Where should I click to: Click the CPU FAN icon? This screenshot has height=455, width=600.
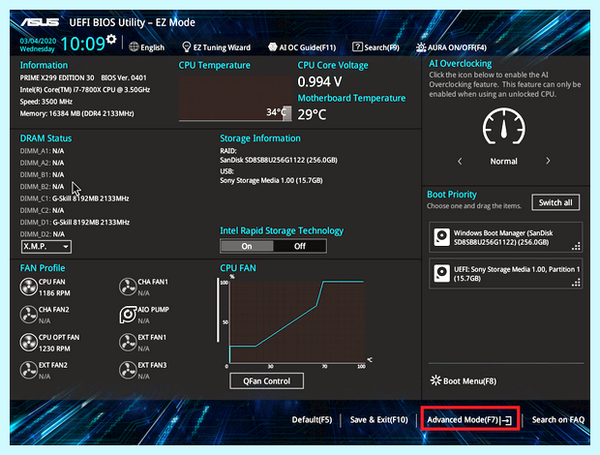click(x=28, y=287)
